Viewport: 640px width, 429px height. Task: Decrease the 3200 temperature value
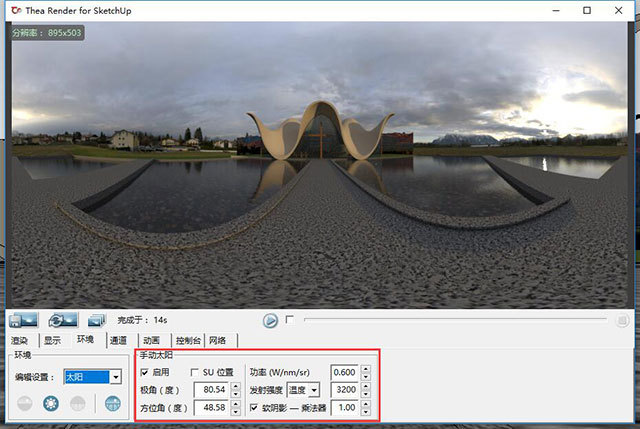[x=366, y=393]
